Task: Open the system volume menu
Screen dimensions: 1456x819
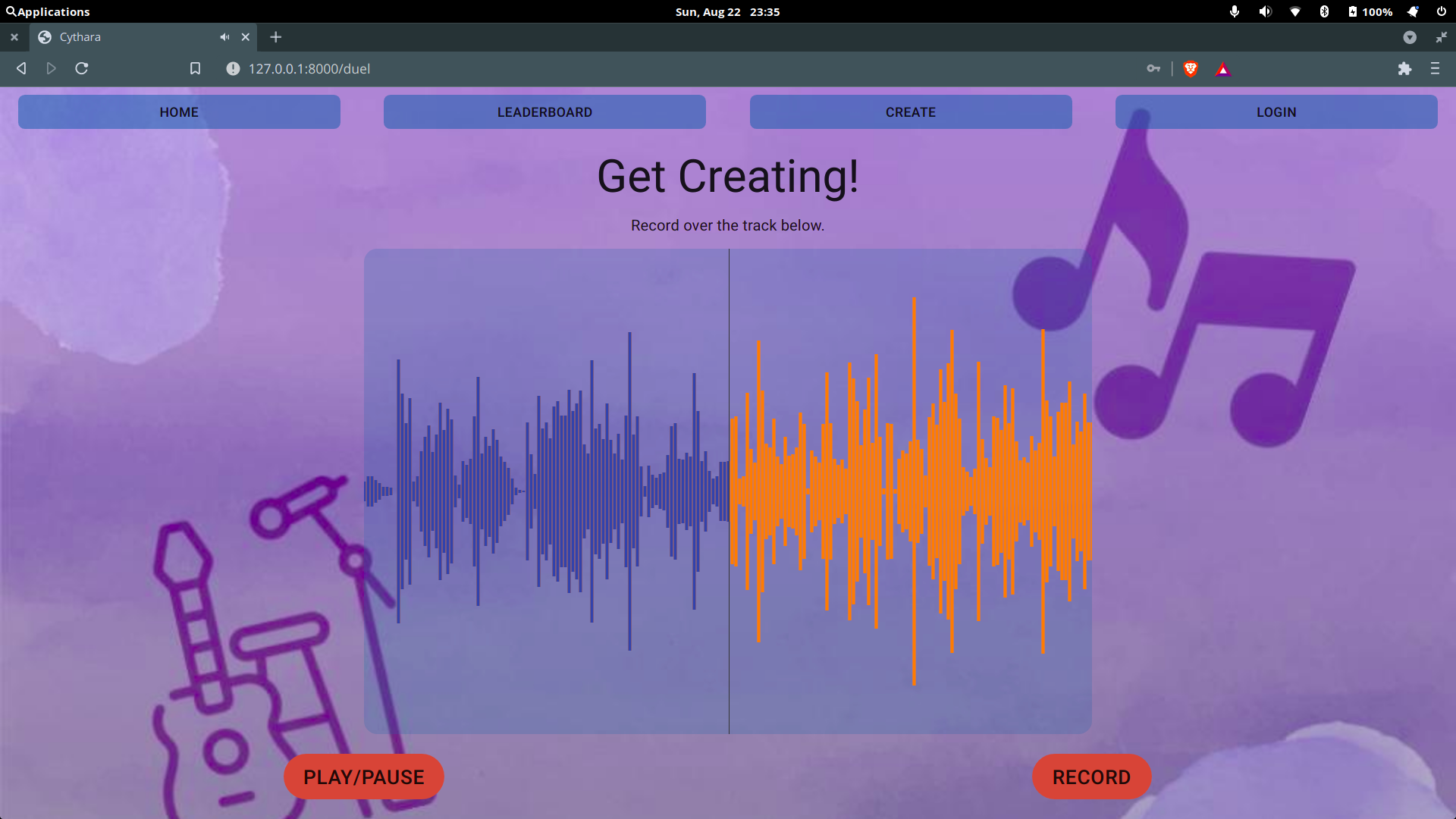Action: [x=1265, y=11]
